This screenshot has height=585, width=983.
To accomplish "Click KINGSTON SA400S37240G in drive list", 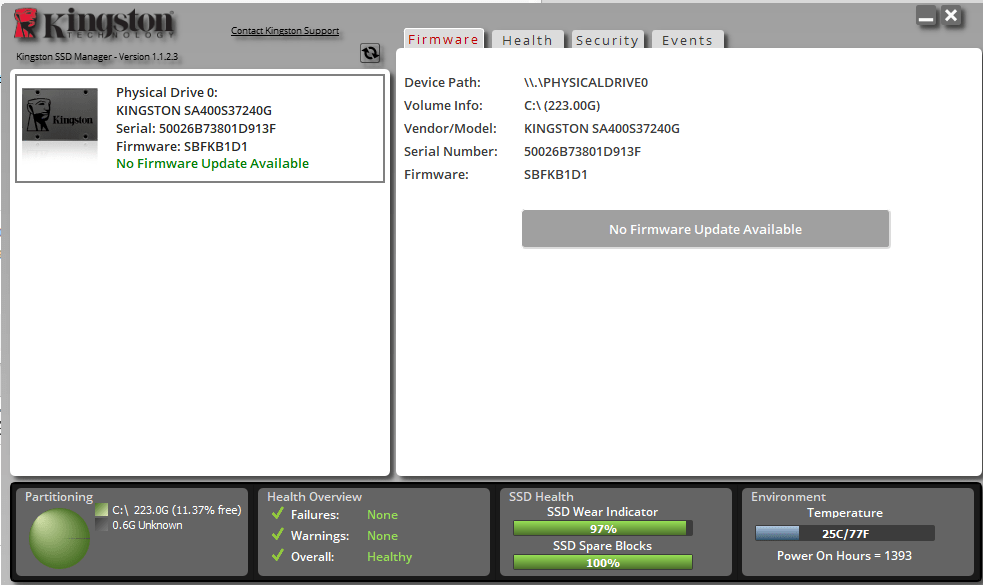I will 194,110.
